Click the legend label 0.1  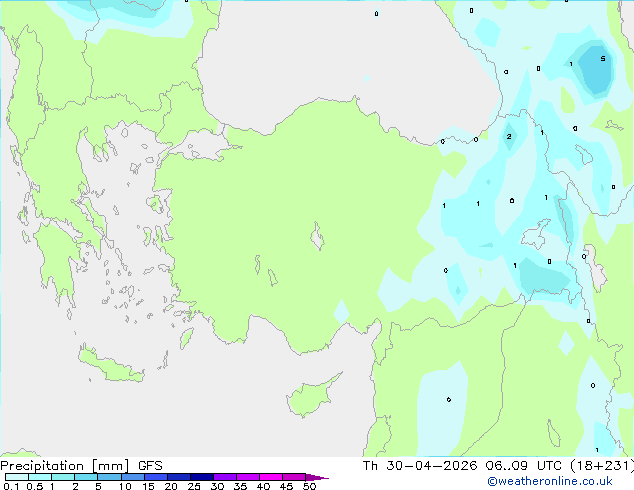pos(11,486)
